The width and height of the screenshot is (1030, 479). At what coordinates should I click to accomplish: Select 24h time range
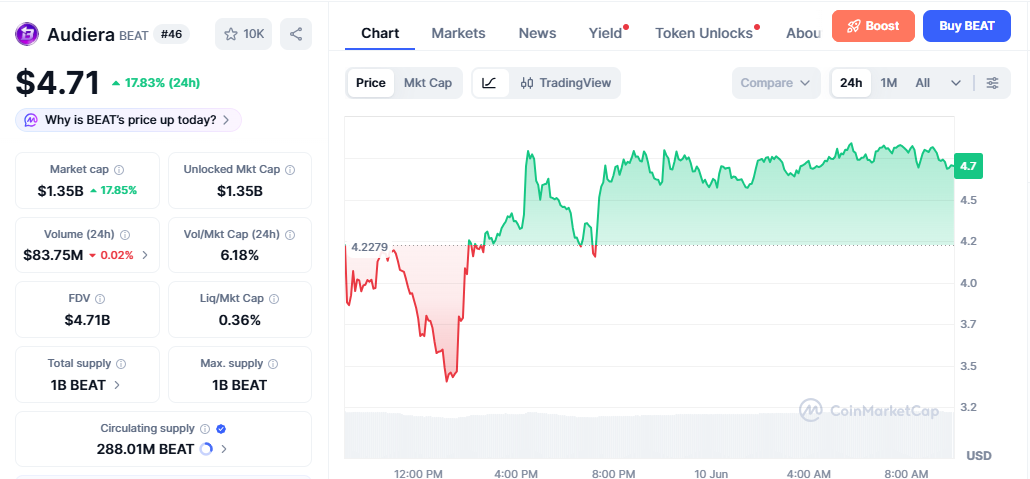[851, 83]
